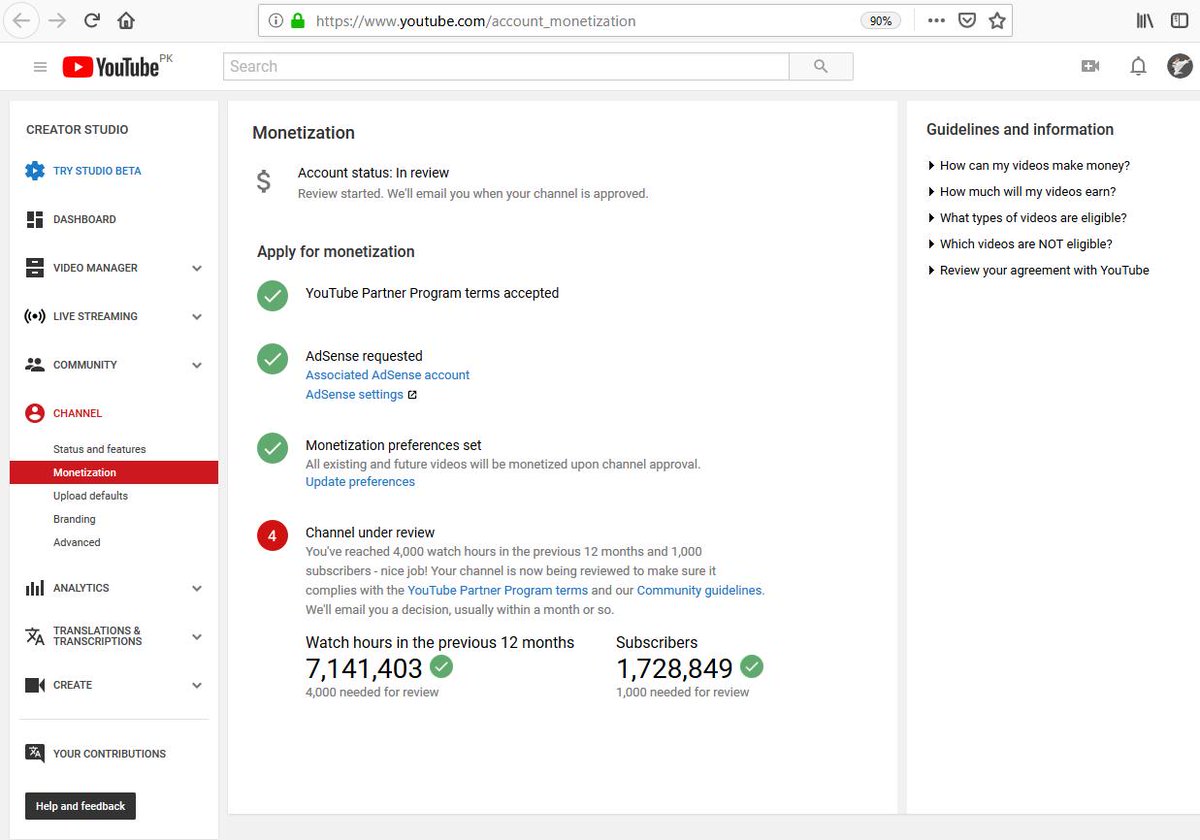Screen dimensions: 1200x840
Task: Click green check beside Monetization preferences set
Action: pyautogui.click(x=272, y=448)
